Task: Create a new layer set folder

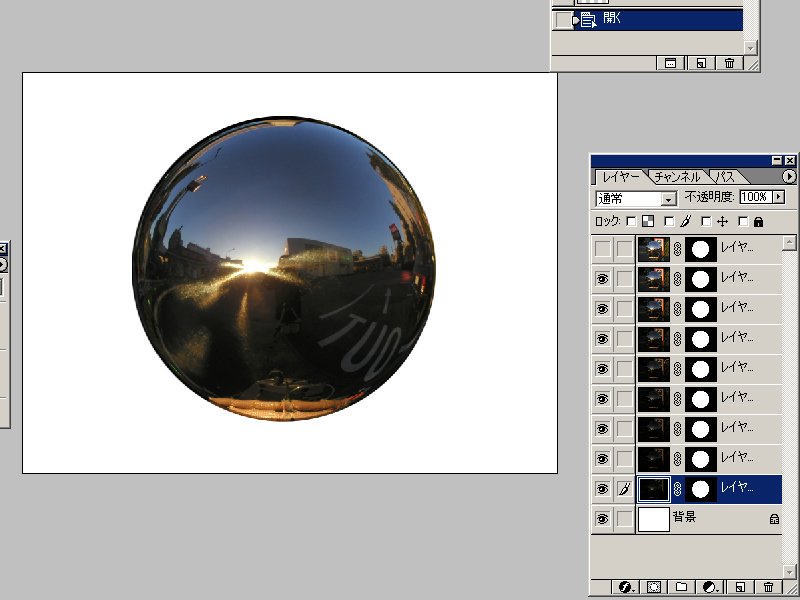Action: coord(682,587)
